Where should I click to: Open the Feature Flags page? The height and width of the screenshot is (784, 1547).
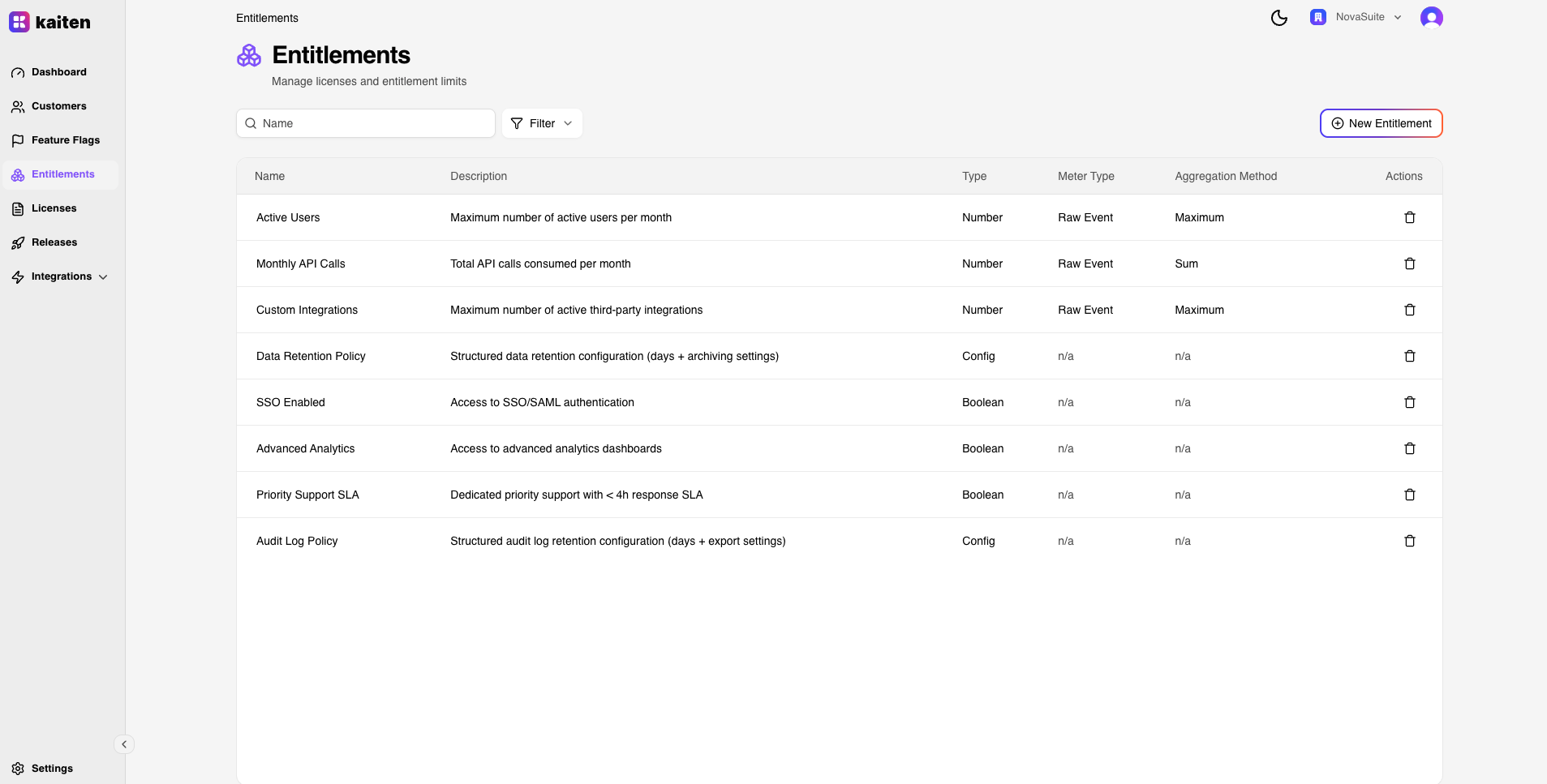(x=65, y=140)
